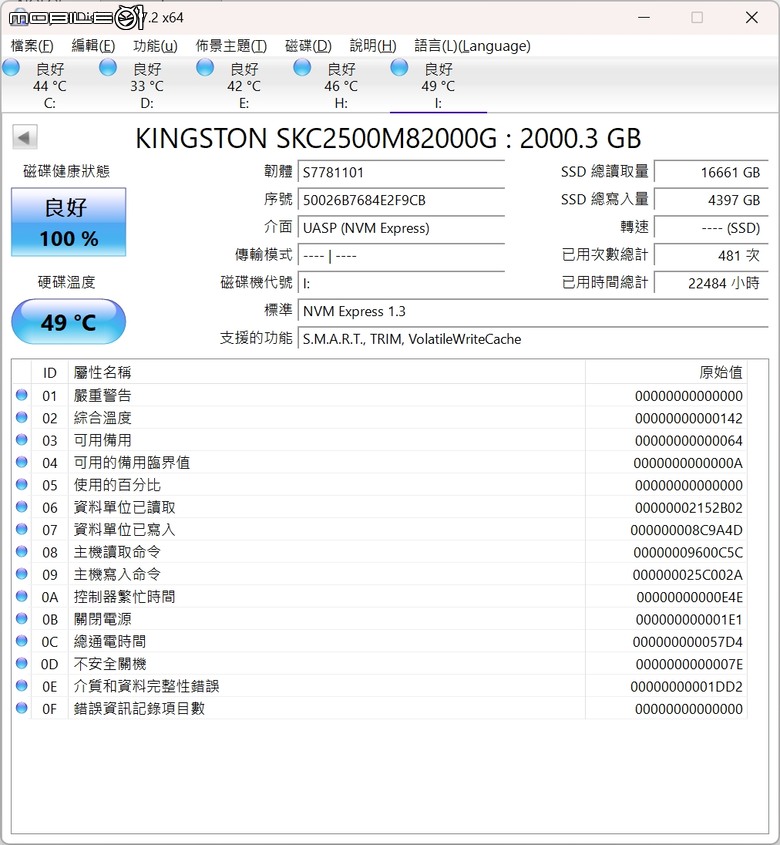
Task: Select the 綜合溫度 attribute name
Action: [102, 418]
